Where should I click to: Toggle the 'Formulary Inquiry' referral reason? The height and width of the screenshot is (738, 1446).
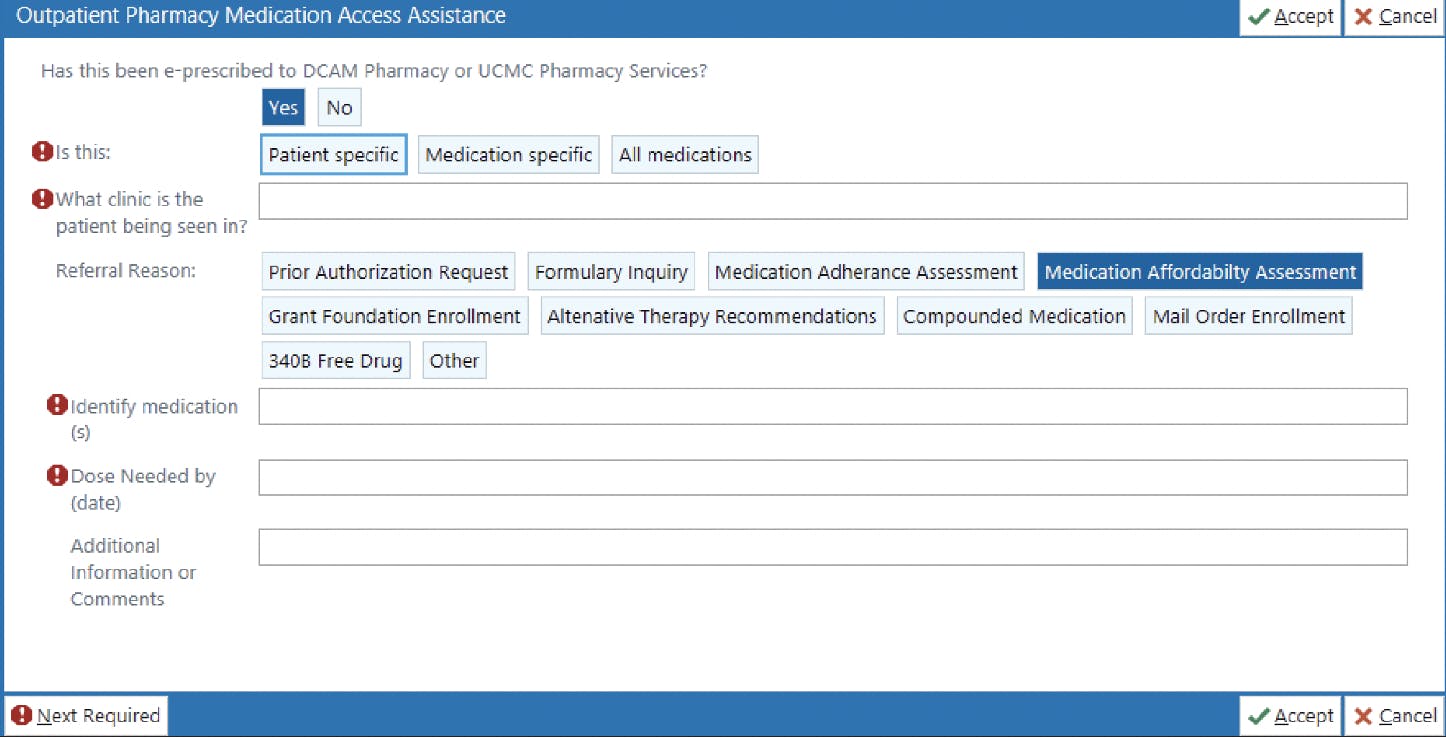point(611,270)
